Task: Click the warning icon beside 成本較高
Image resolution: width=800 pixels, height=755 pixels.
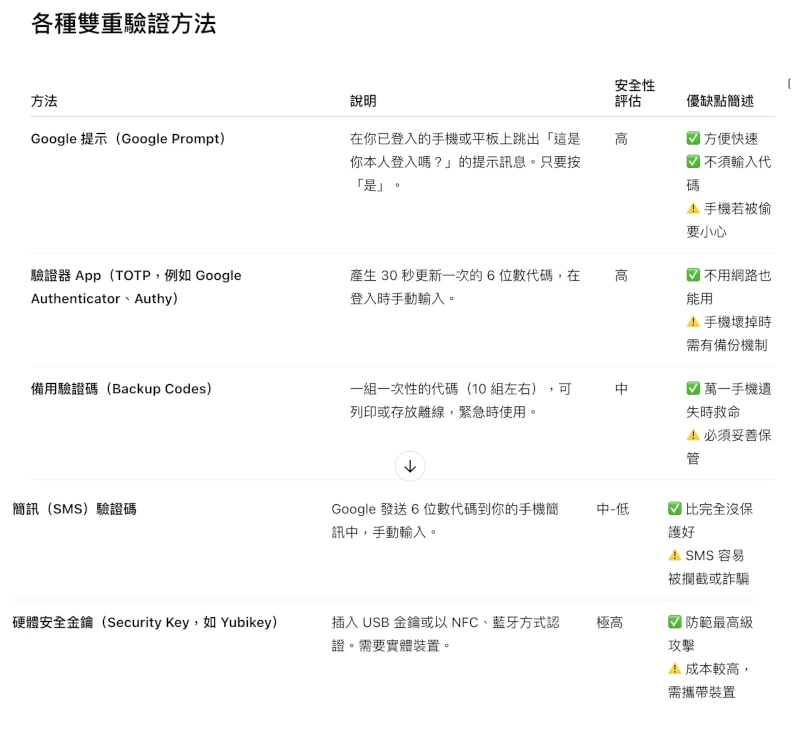Action: tap(675, 668)
